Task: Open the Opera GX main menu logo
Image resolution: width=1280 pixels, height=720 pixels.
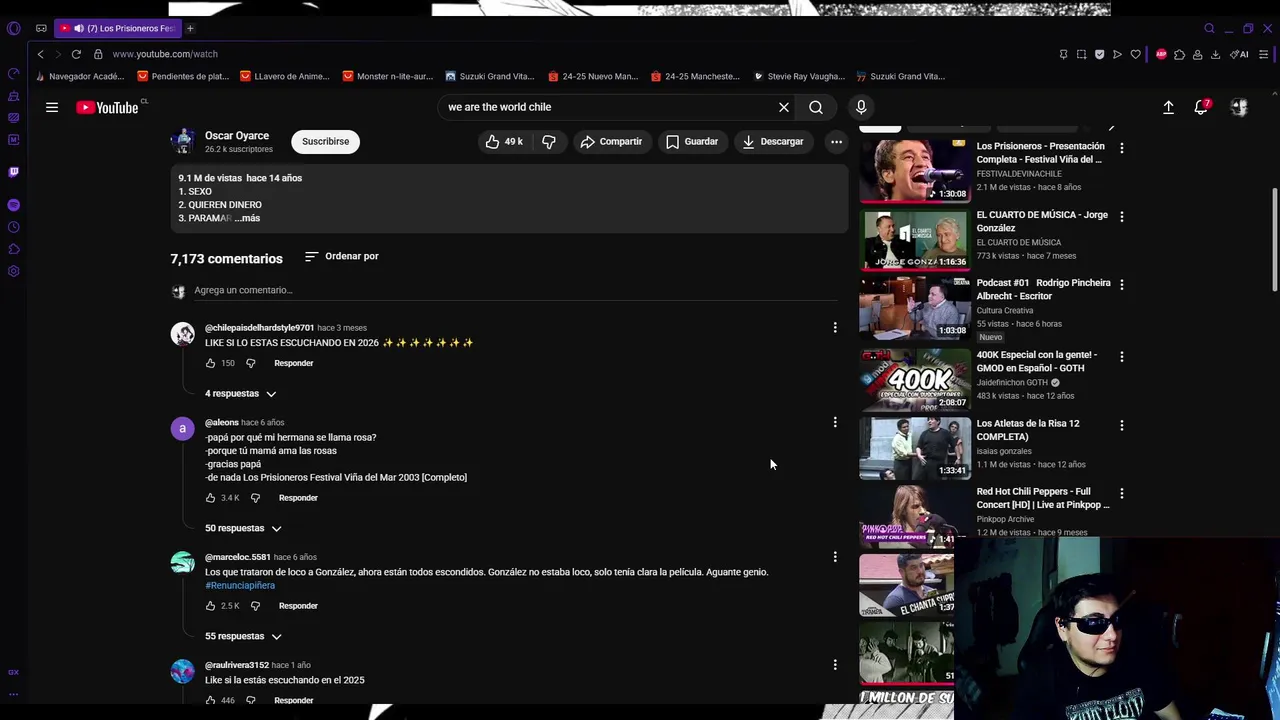Action: [13, 28]
